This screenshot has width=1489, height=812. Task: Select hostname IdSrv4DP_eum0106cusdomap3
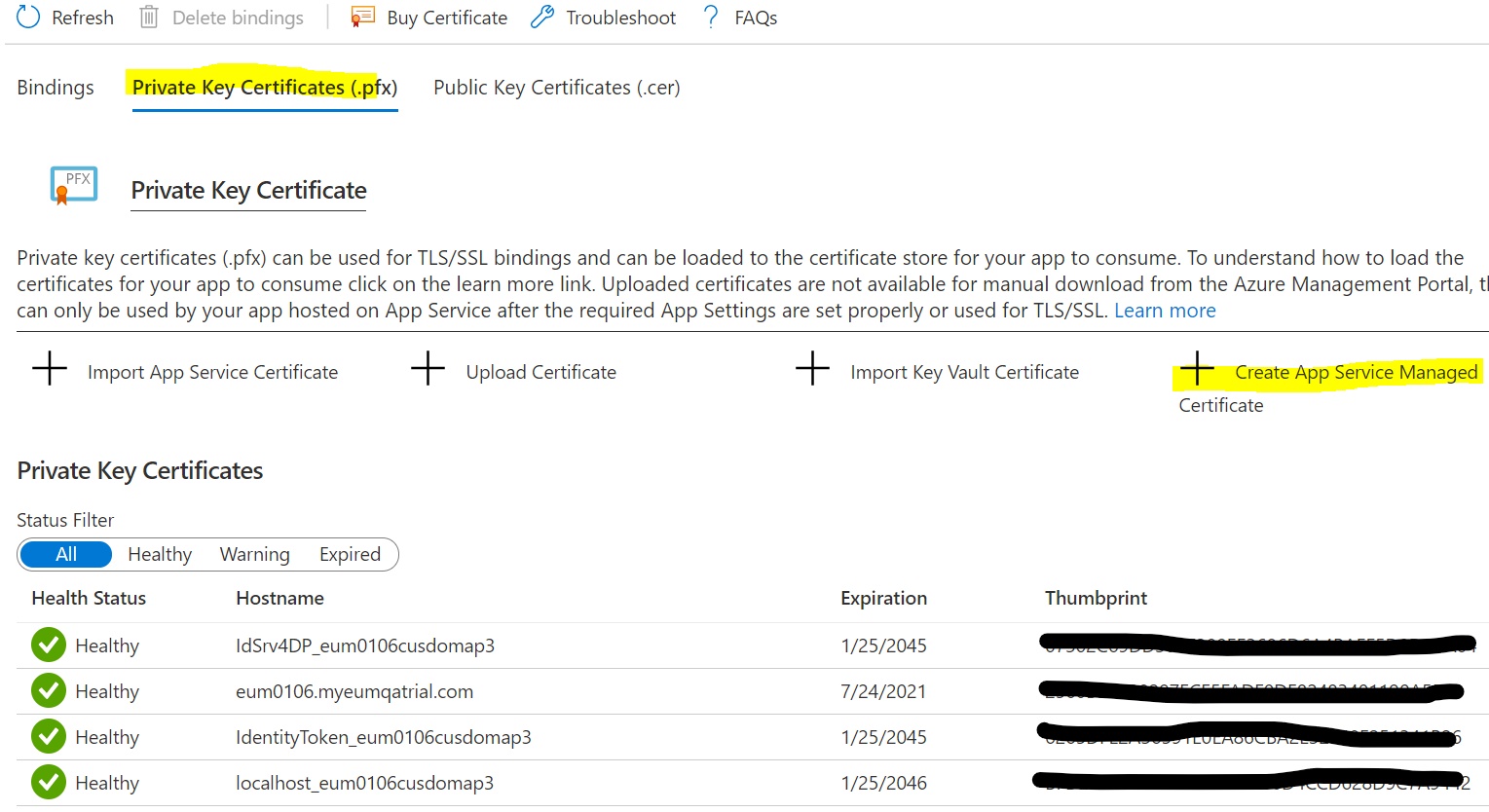pos(365,646)
